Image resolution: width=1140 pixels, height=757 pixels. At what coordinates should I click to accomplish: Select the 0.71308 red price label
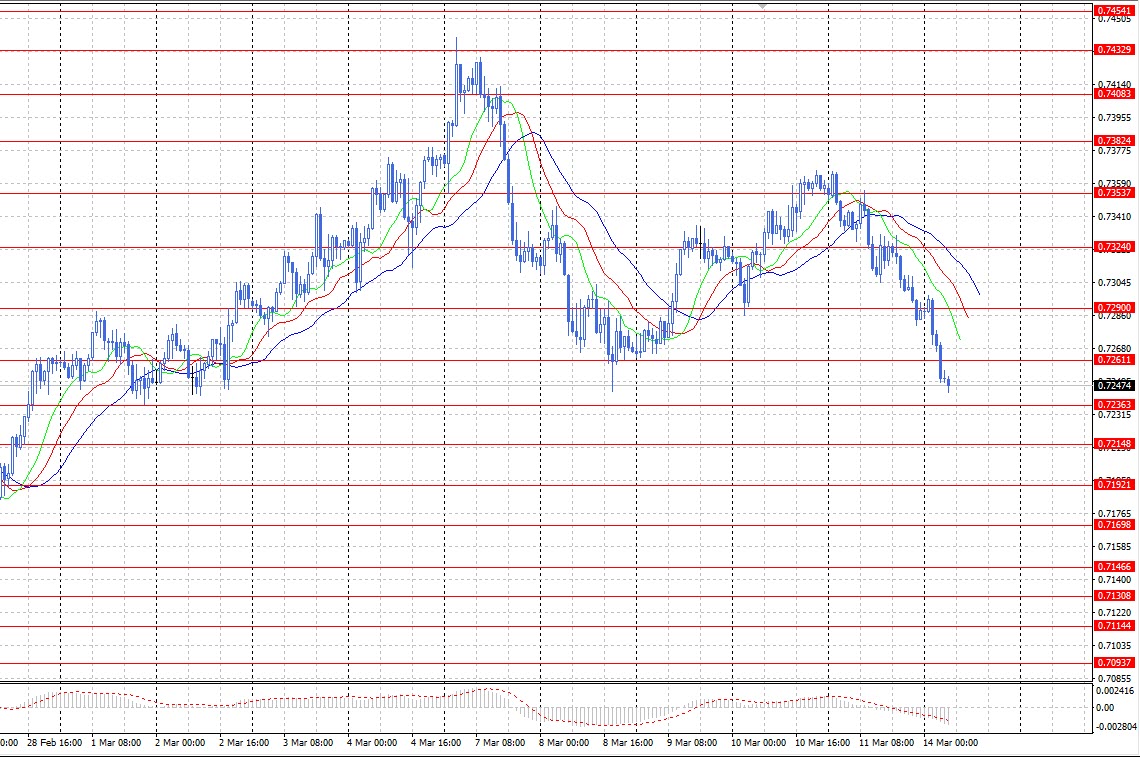(x=1114, y=596)
